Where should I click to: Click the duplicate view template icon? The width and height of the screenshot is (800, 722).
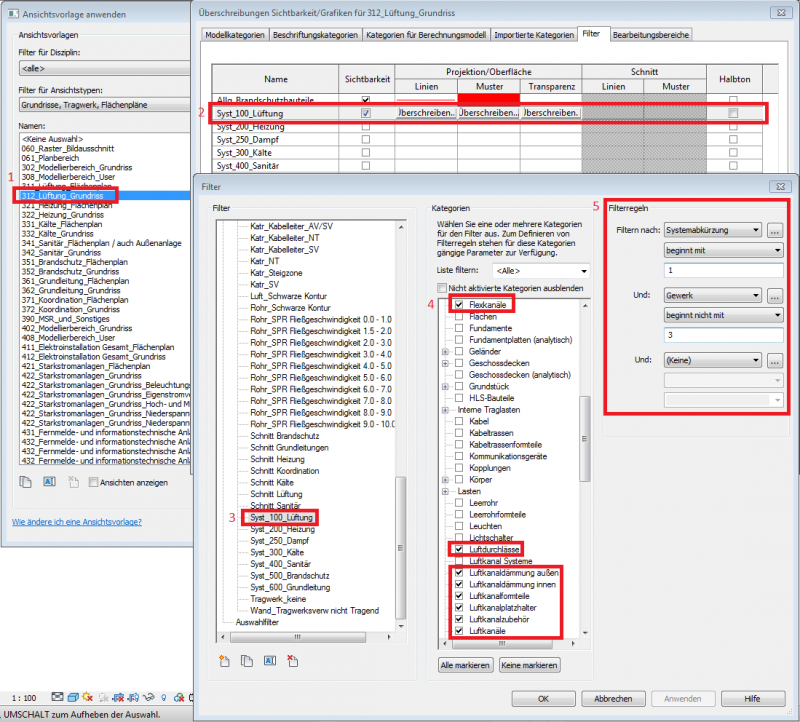point(24,481)
